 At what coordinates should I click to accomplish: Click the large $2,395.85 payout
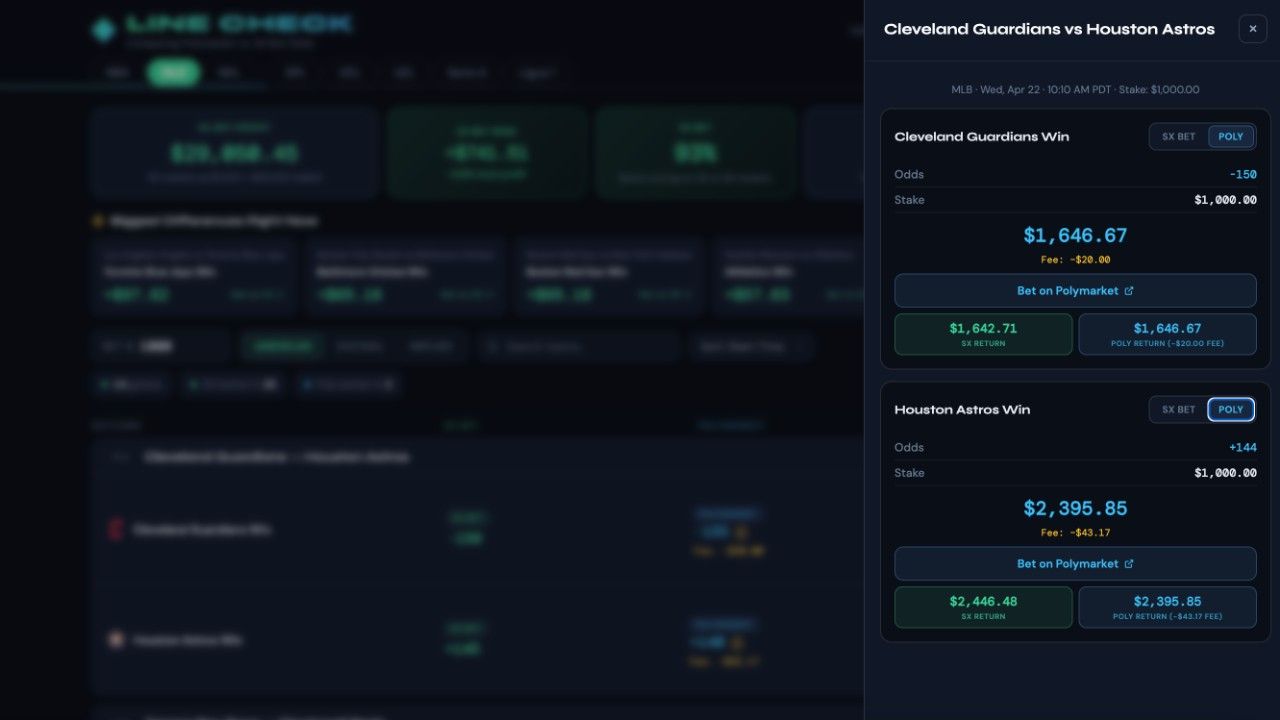(x=1075, y=509)
